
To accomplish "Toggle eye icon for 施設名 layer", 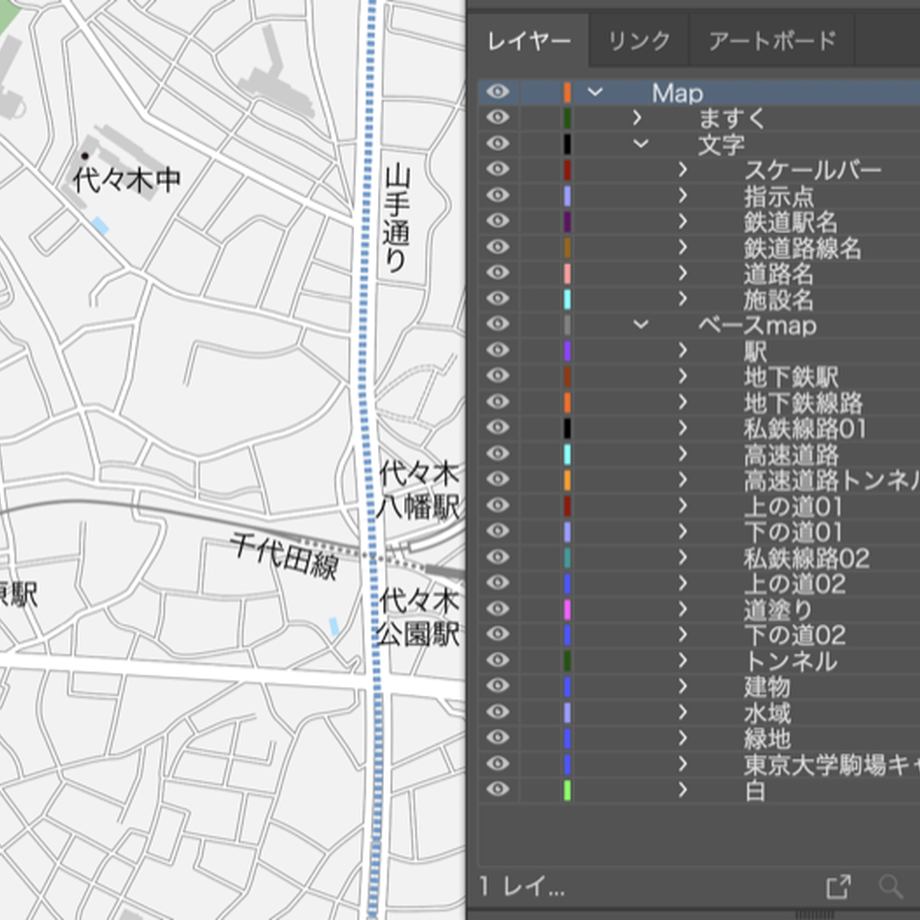I will point(498,299).
